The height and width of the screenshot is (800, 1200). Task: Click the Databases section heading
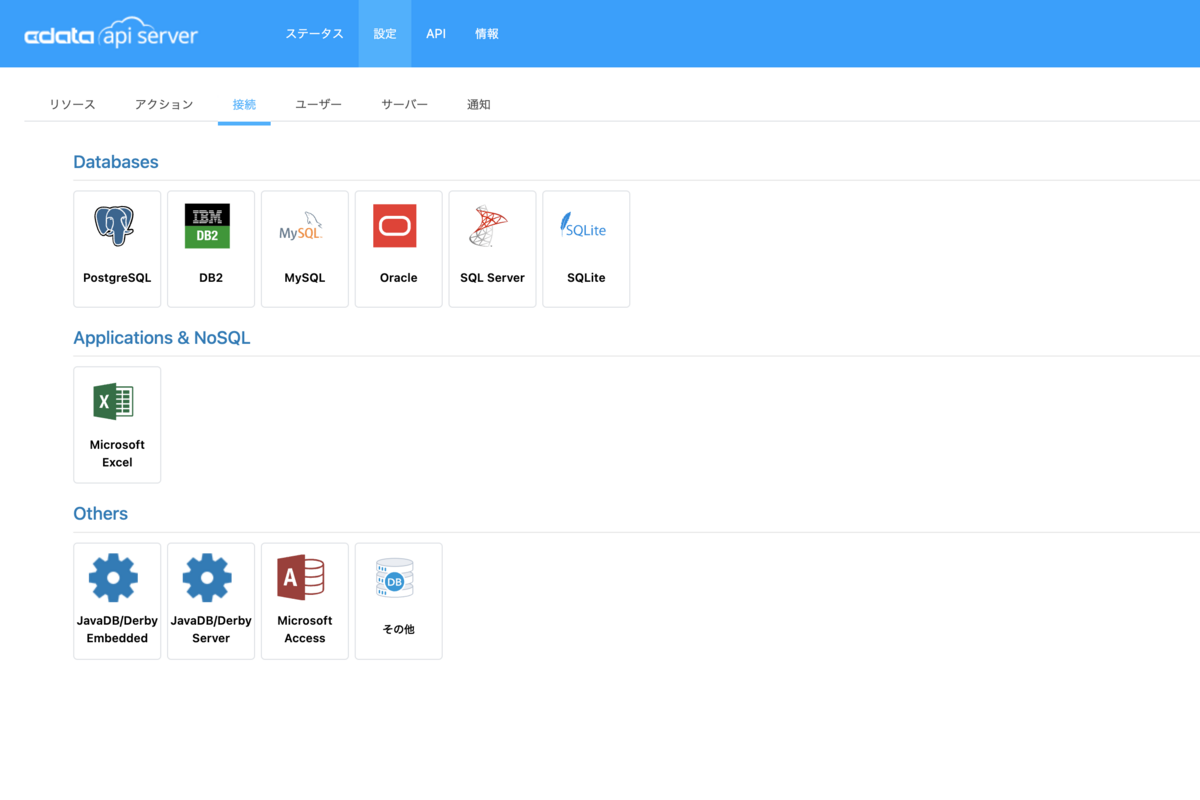tap(116, 162)
